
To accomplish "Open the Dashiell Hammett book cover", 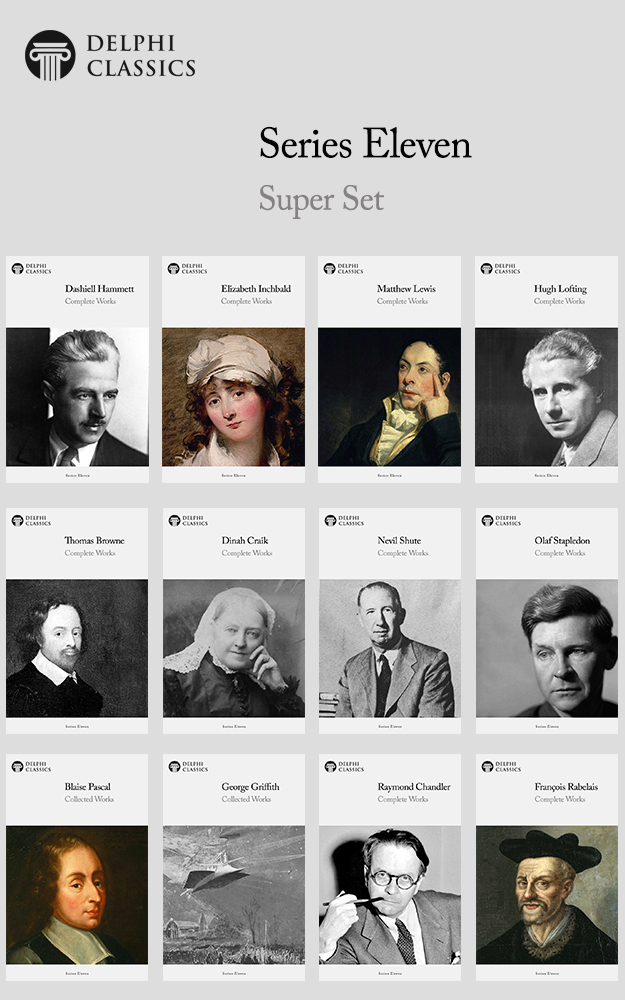I will (x=77, y=369).
